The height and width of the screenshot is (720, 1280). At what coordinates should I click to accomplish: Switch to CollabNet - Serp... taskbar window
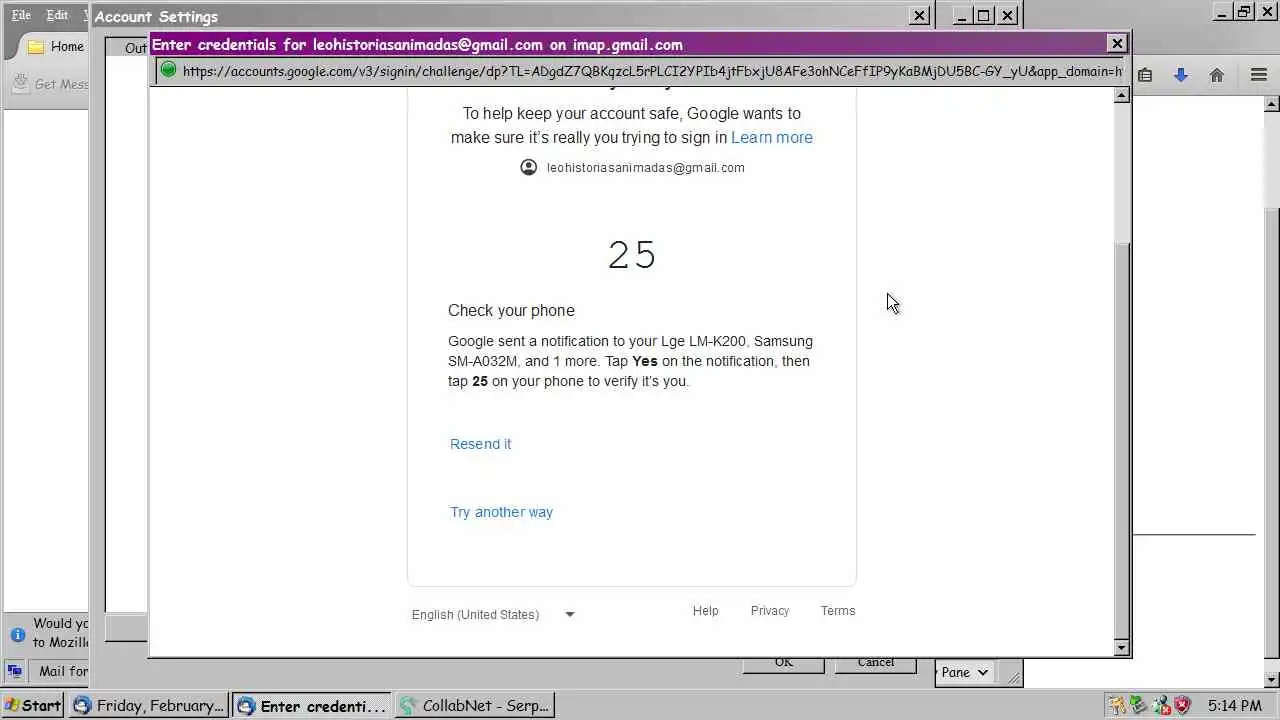pyautogui.click(x=475, y=705)
